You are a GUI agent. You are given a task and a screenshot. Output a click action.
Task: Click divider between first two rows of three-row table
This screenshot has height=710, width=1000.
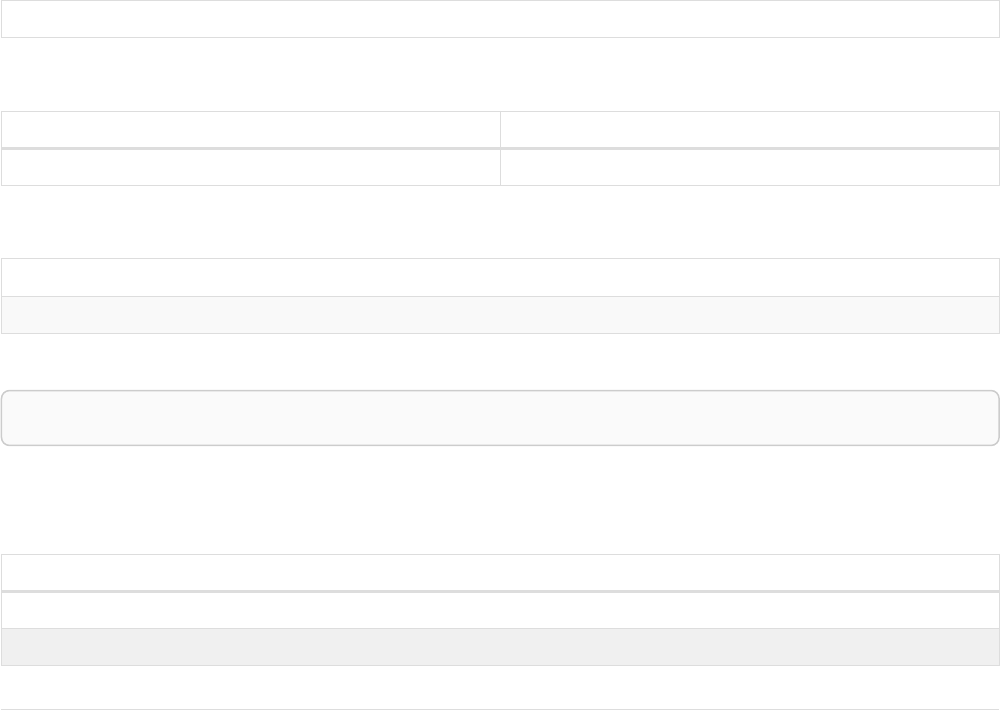click(x=500, y=591)
